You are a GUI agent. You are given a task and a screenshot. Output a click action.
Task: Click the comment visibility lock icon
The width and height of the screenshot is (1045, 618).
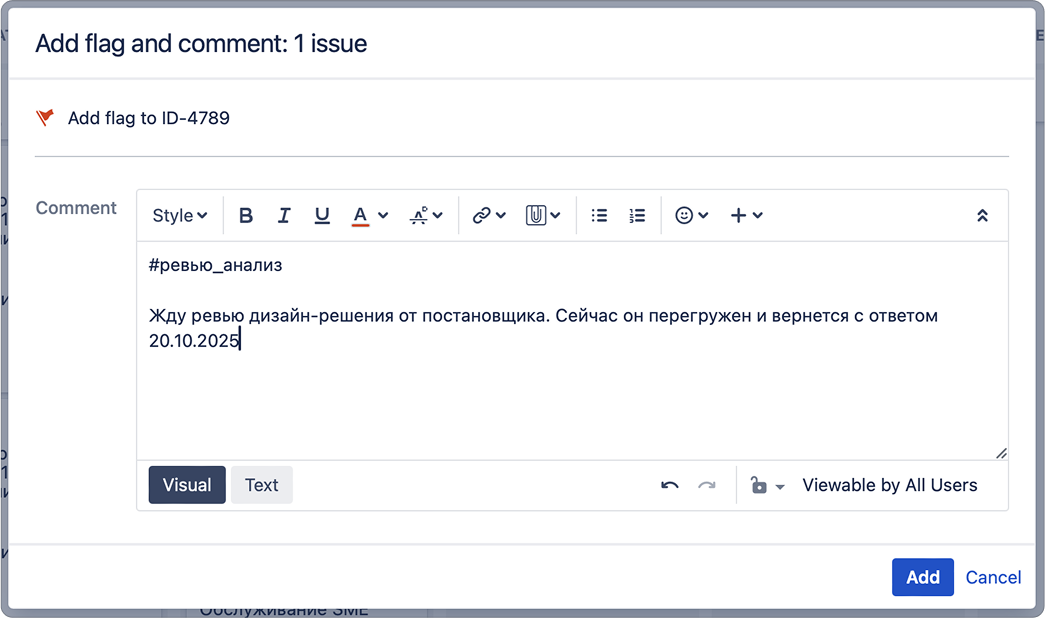point(758,485)
